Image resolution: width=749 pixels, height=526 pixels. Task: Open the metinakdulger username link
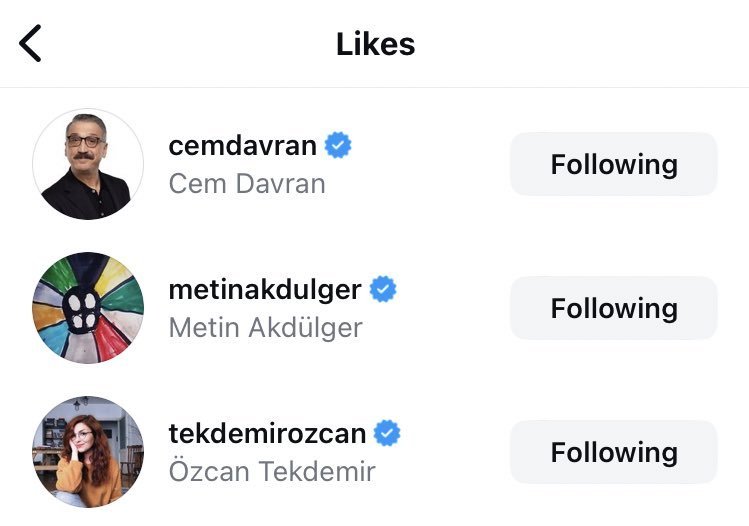pos(264,290)
